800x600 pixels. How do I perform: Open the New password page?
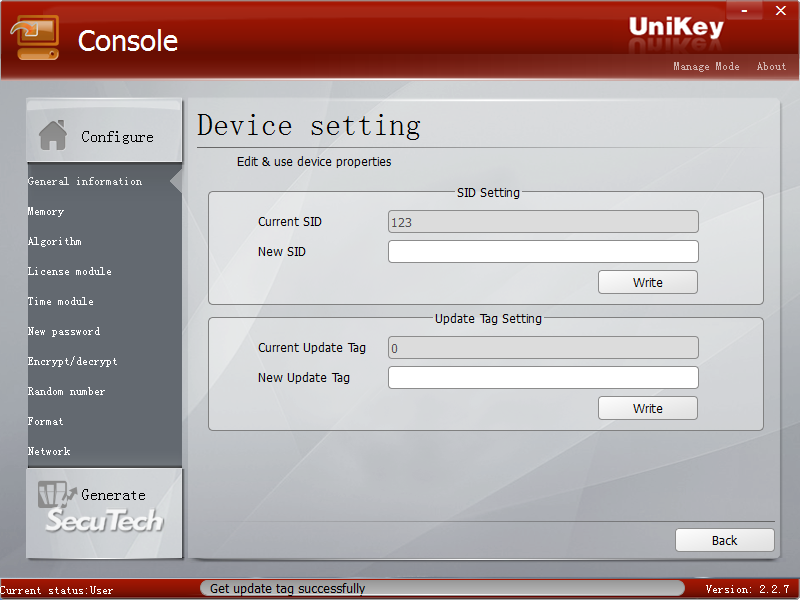(x=64, y=332)
